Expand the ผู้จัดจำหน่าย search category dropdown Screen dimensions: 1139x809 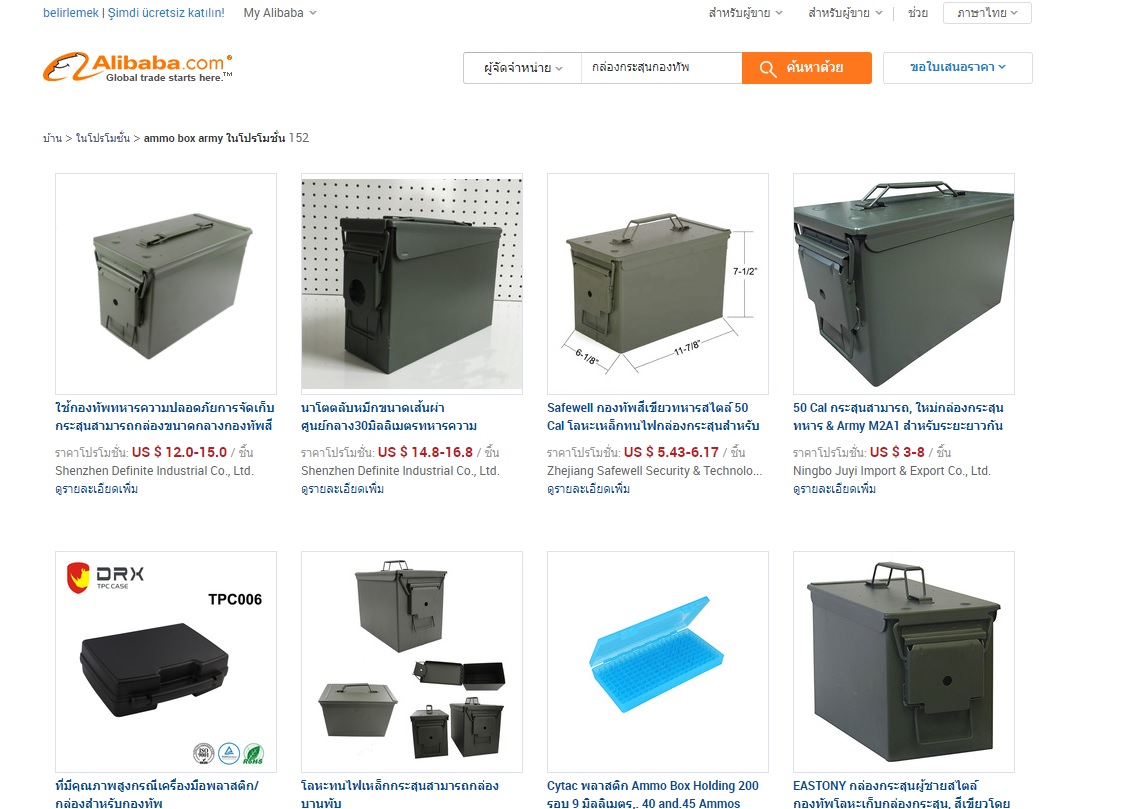523,68
